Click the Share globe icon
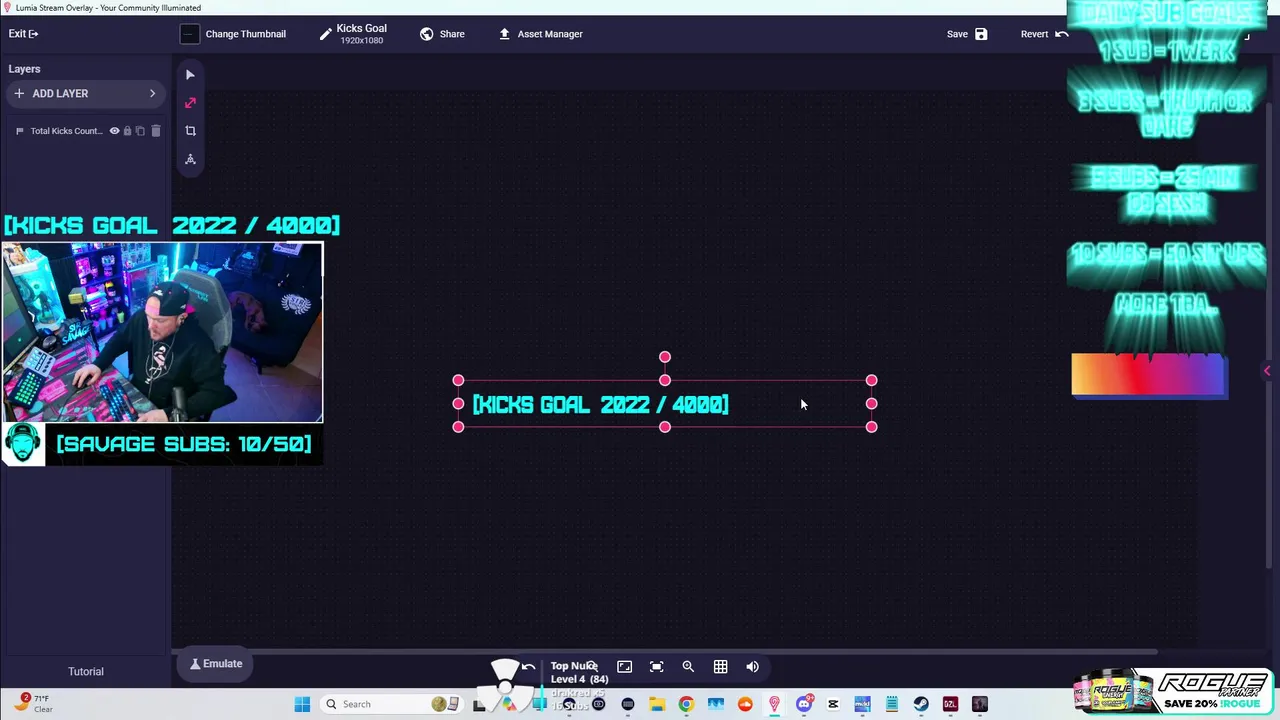The width and height of the screenshot is (1280, 720). [x=427, y=34]
